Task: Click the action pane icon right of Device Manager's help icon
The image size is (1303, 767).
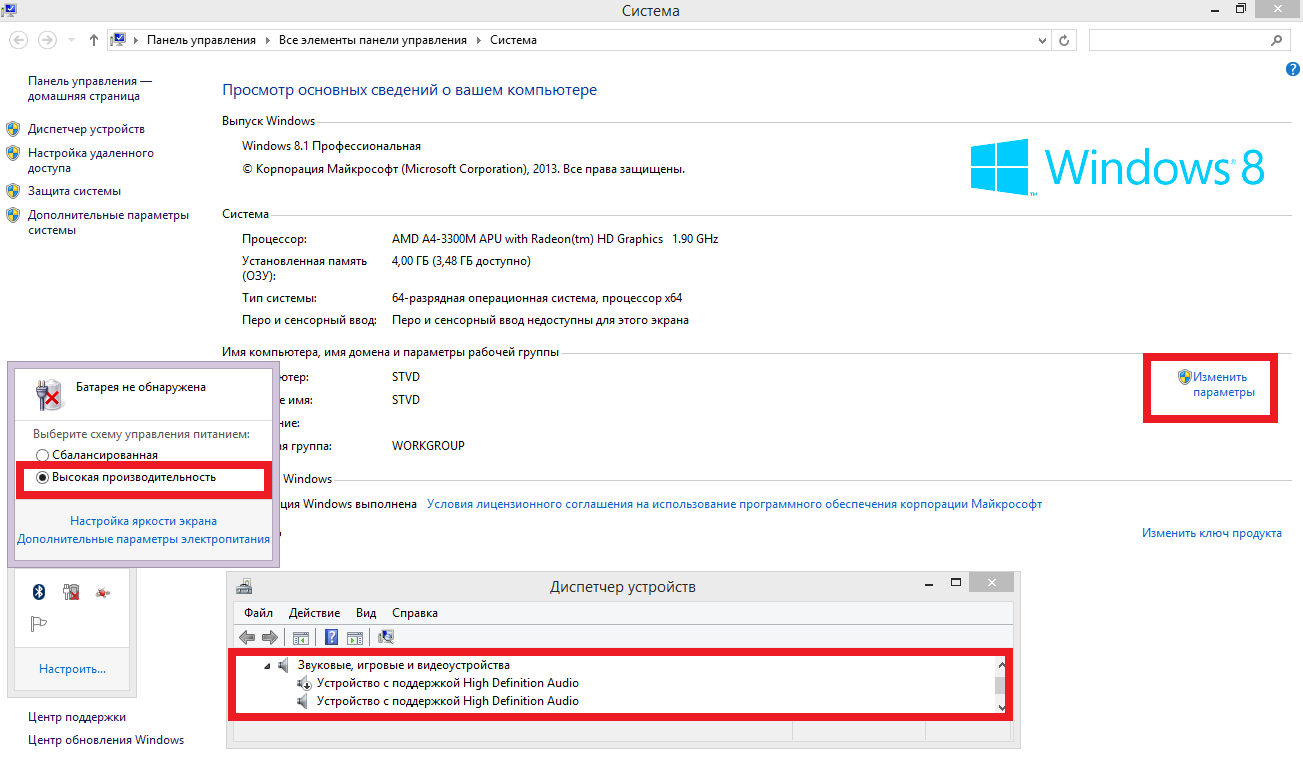Action: (x=354, y=637)
